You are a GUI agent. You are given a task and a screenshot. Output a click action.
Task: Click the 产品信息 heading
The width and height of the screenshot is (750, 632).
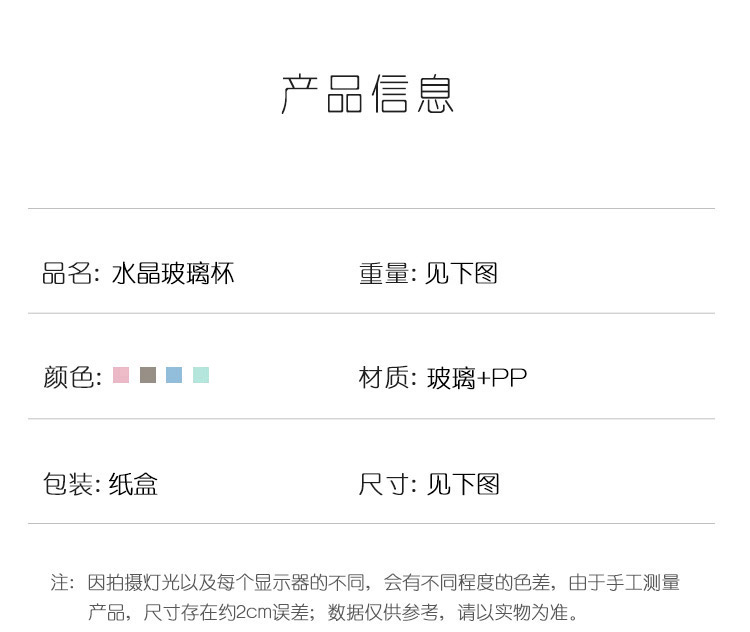click(x=367, y=94)
